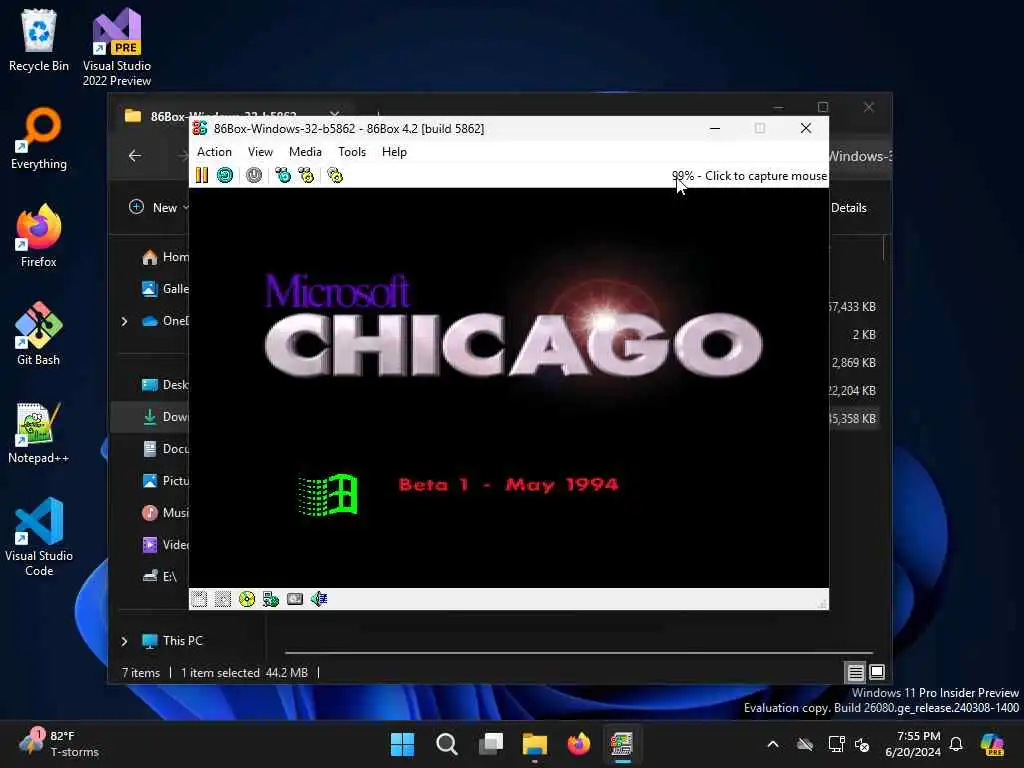Click first floppy drive status icon
The image size is (1024, 768).
pyautogui.click(x=199, y=599)
